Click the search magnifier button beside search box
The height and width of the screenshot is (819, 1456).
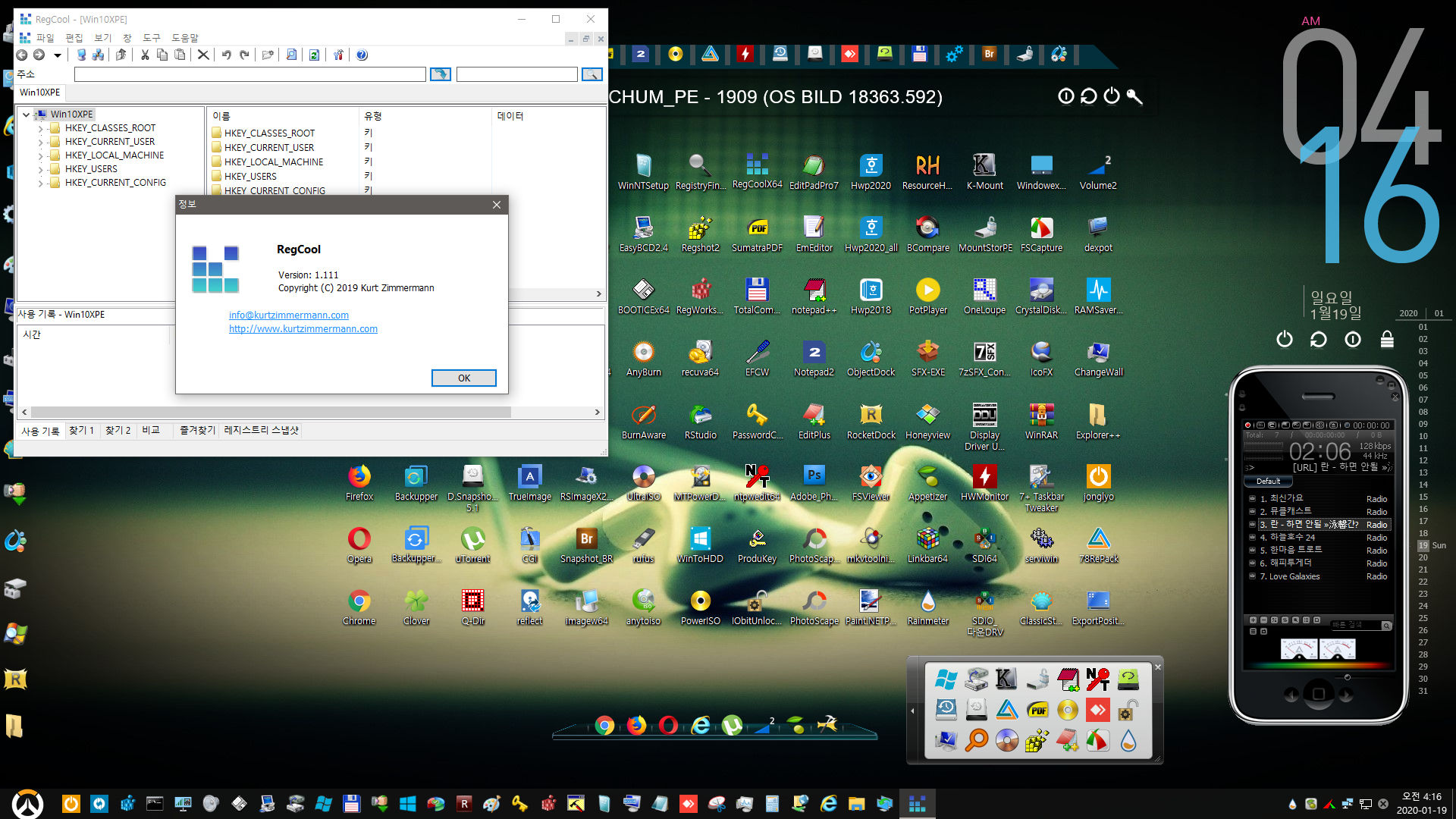pos(592,74)
